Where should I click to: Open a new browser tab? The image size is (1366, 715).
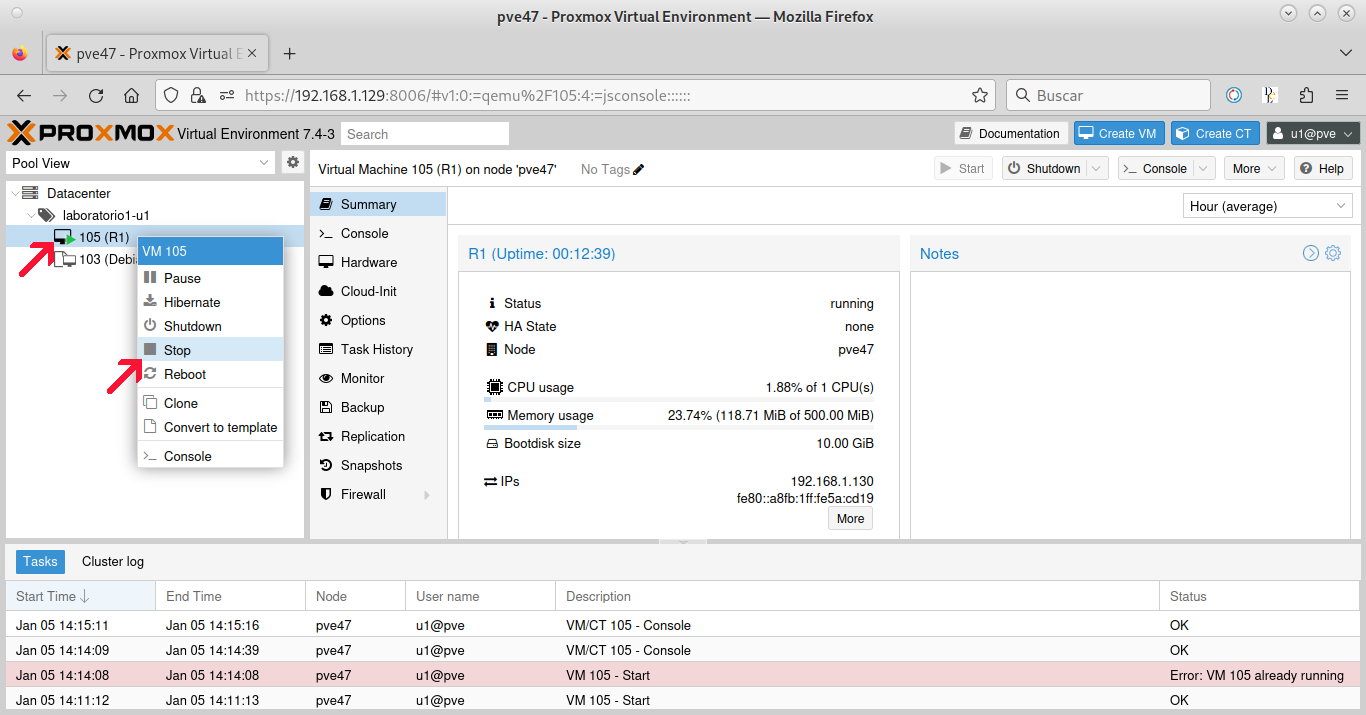[x=290, y=53]
